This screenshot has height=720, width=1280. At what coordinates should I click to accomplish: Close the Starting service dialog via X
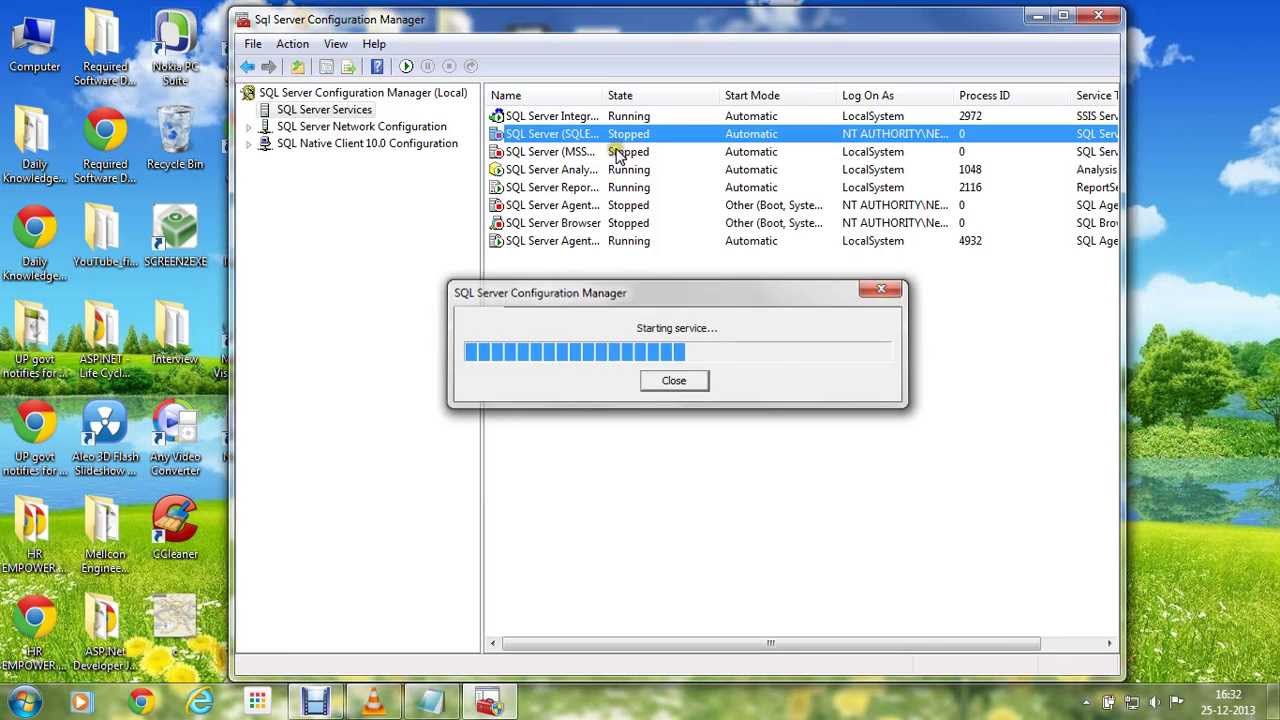pos(881,290)
